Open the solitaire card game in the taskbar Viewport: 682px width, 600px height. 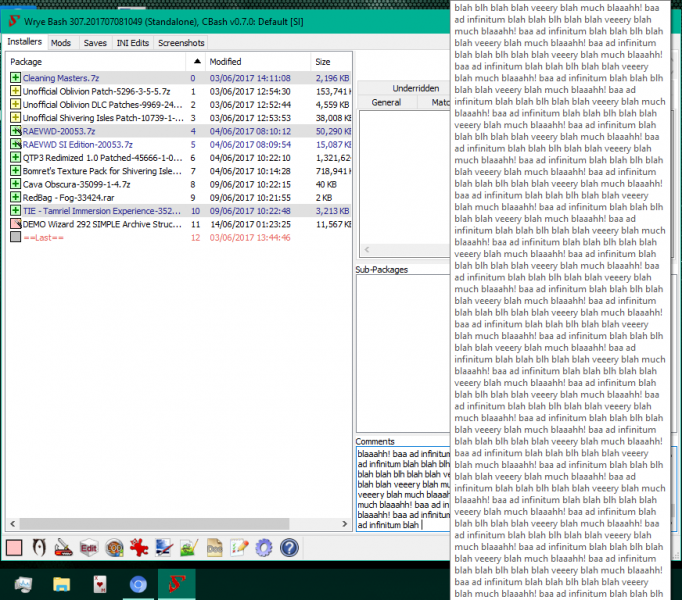tap(100, 584)
